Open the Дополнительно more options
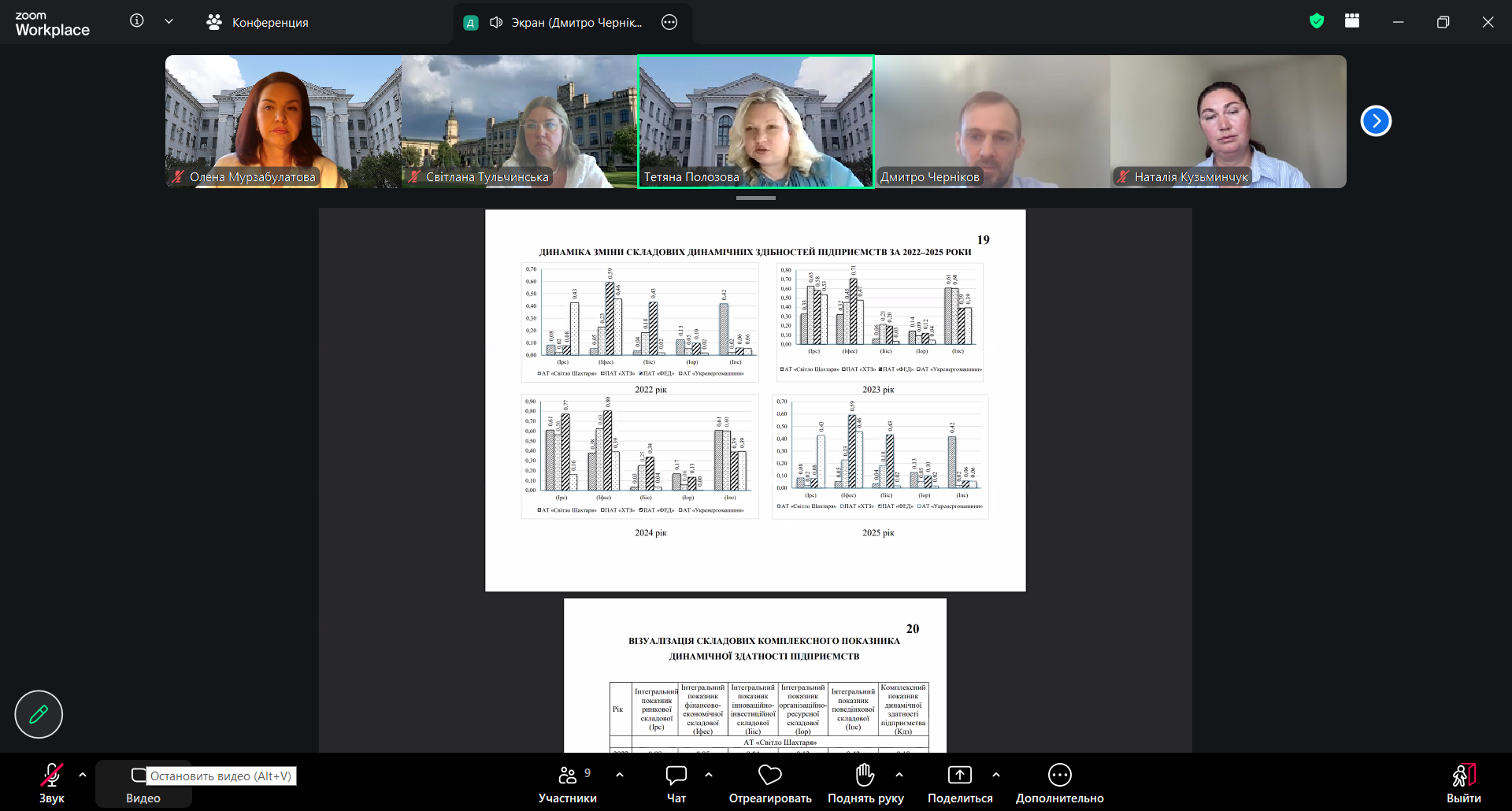The width and height of the screenshot is (1512, 811). coord(1060,784)
